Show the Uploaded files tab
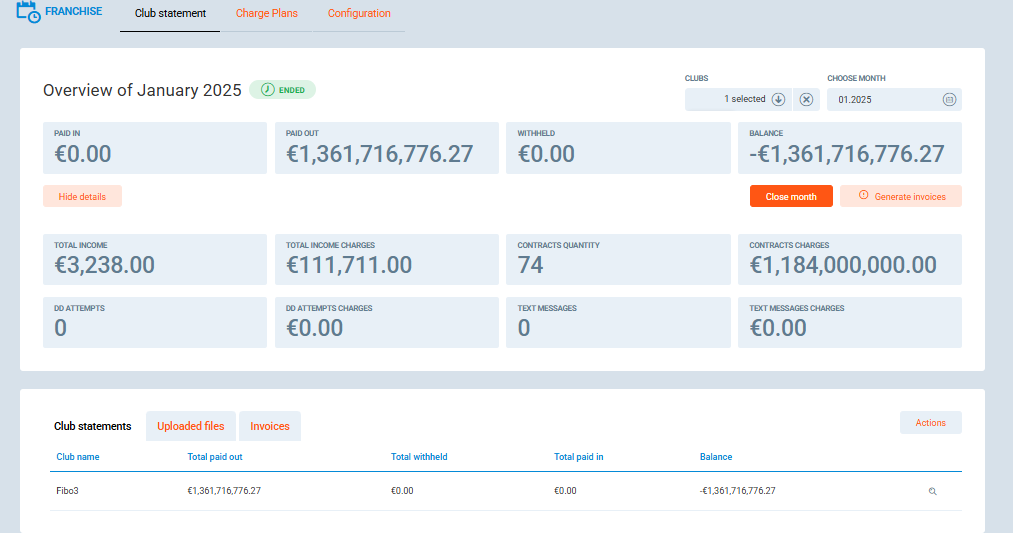Viewport: 1013px width, 533px height. [191, 426]
